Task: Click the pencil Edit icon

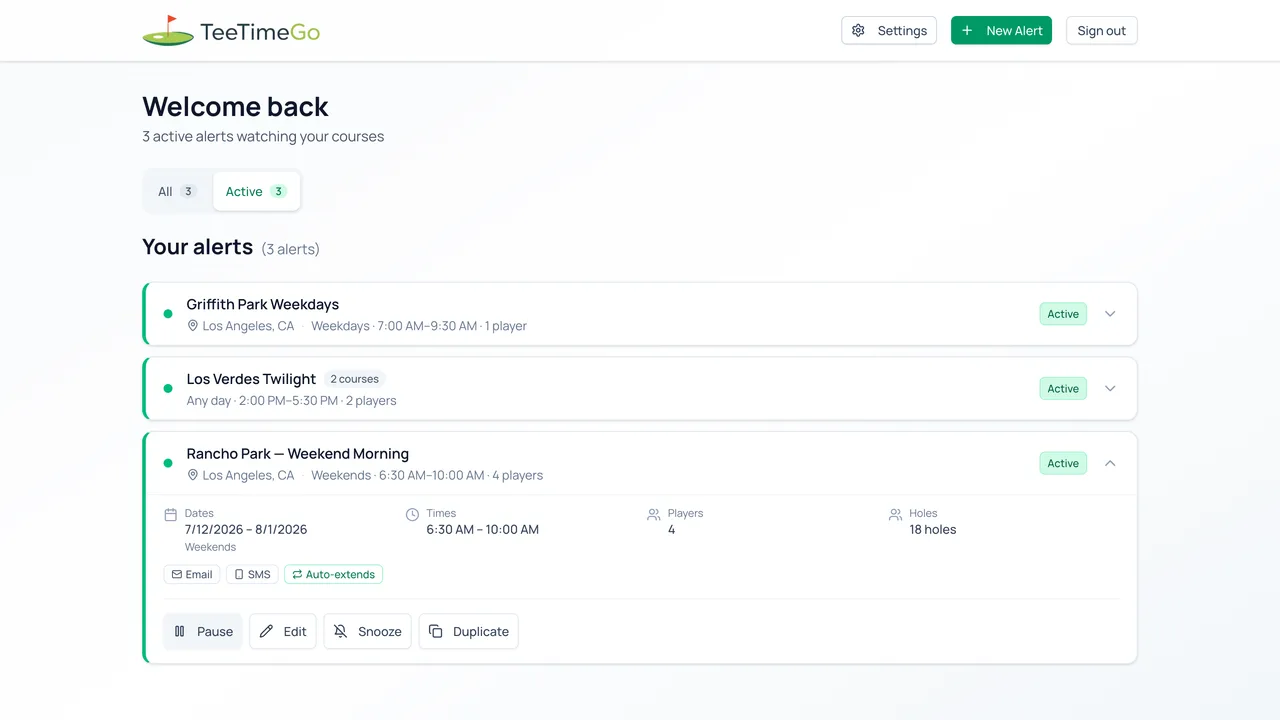Action: [266, 632]
